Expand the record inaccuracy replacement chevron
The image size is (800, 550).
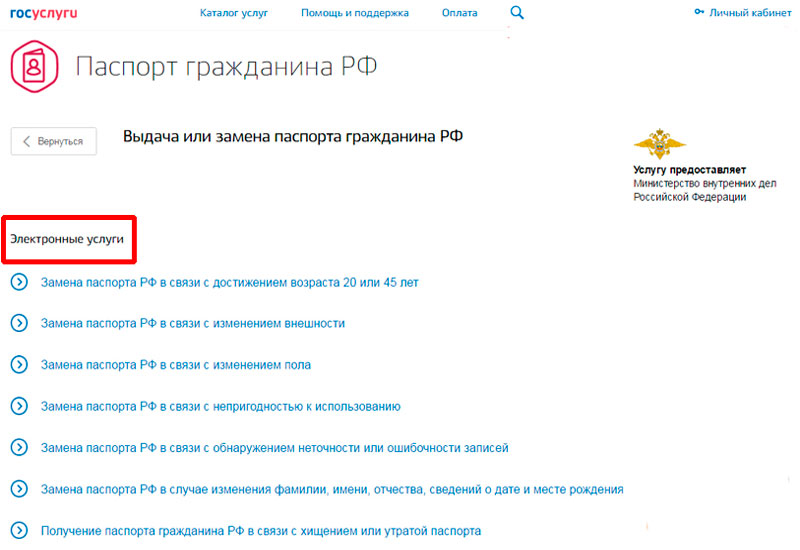[x=18, y=447]
